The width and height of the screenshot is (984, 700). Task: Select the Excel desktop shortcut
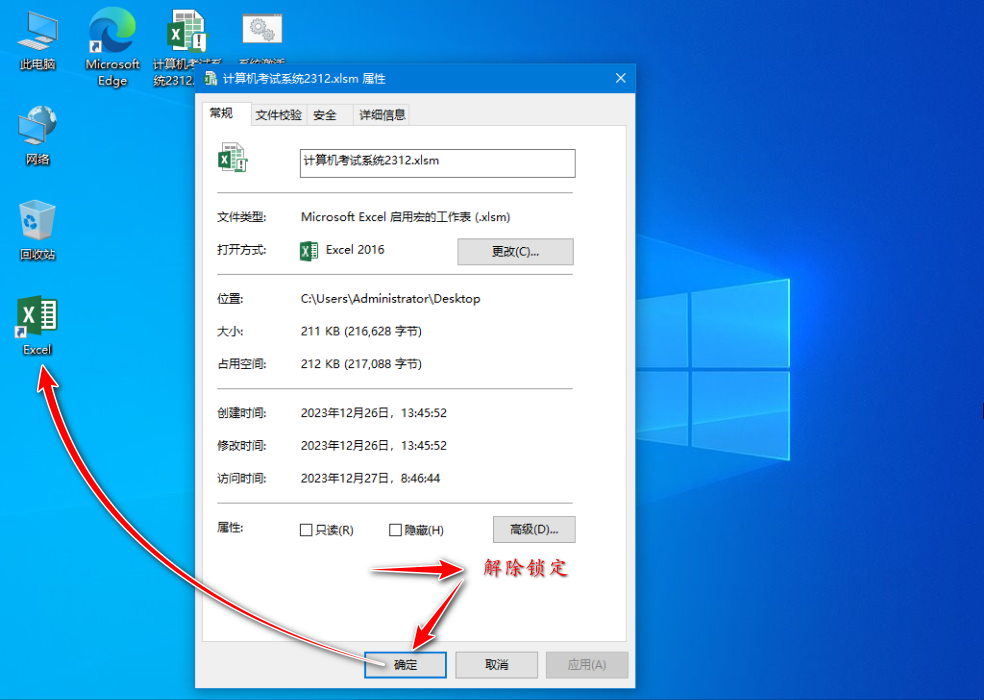click(x=38, y=326)
